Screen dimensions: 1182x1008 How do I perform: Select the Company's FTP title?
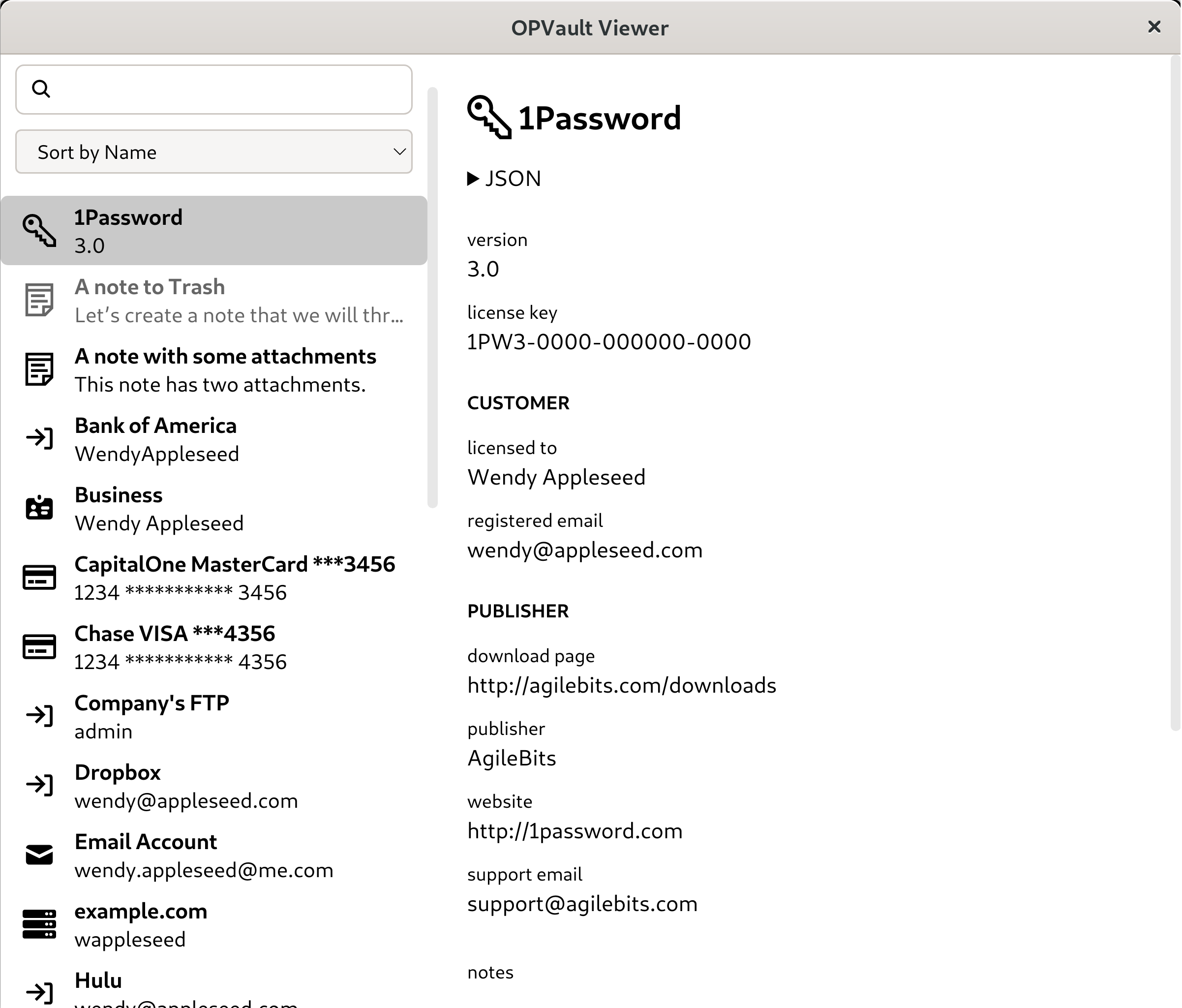[x=152, y=703]
